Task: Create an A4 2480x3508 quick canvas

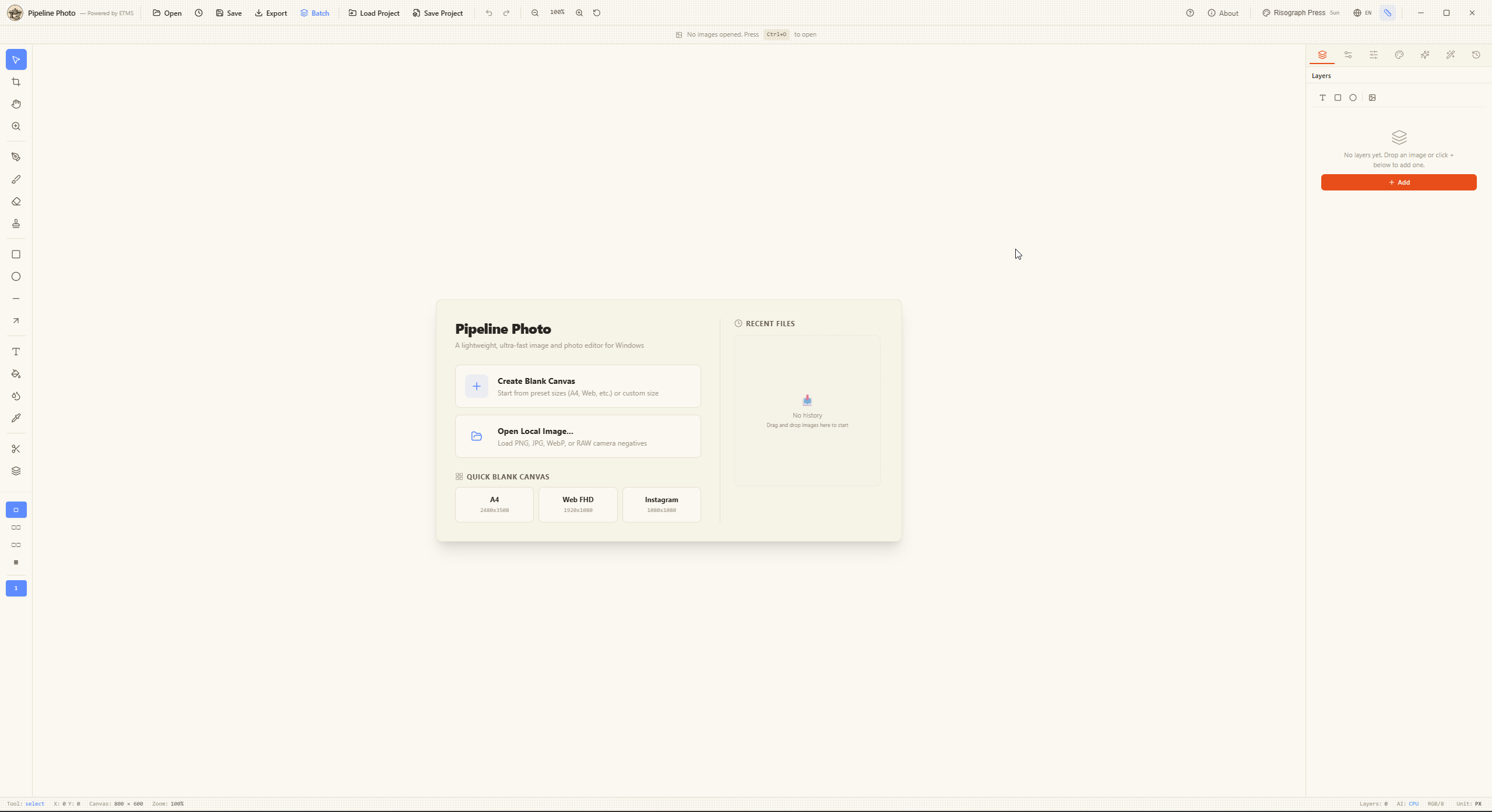Action: pos(494,504)
